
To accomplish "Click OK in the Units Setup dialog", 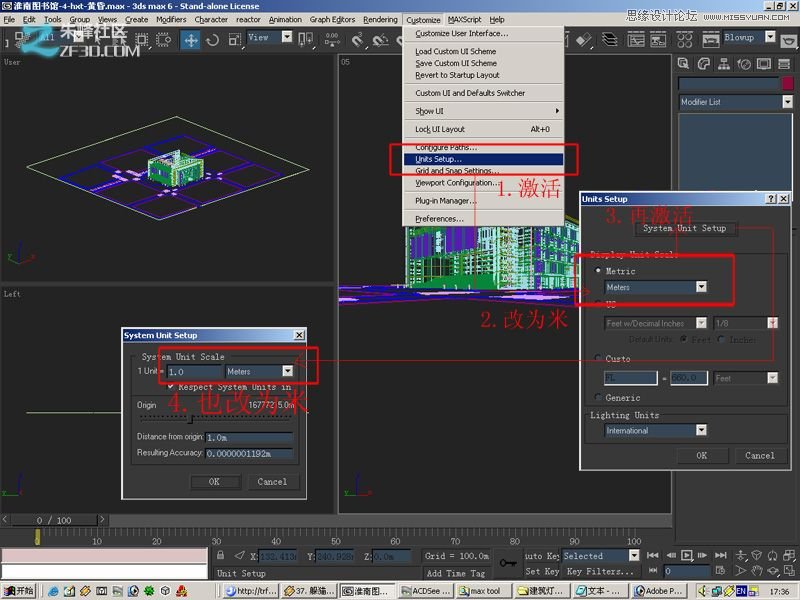I will click(x=703, y=455).
